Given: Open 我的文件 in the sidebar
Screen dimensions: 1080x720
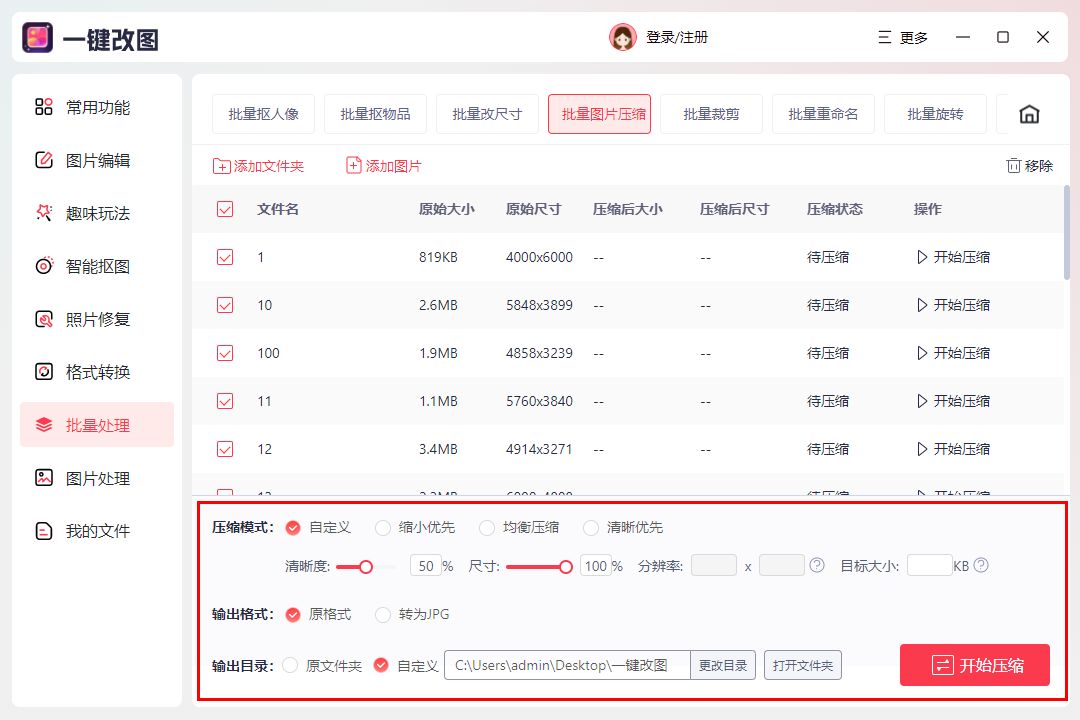Looking at the screenshot, I should [96, 531].
